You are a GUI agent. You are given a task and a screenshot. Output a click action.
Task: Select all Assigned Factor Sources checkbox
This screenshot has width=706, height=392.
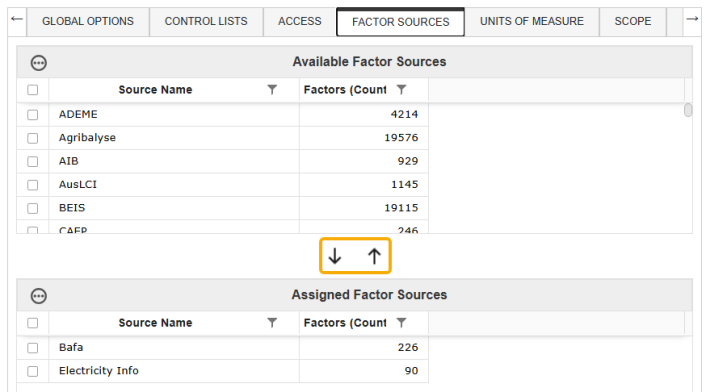point(32,323)
